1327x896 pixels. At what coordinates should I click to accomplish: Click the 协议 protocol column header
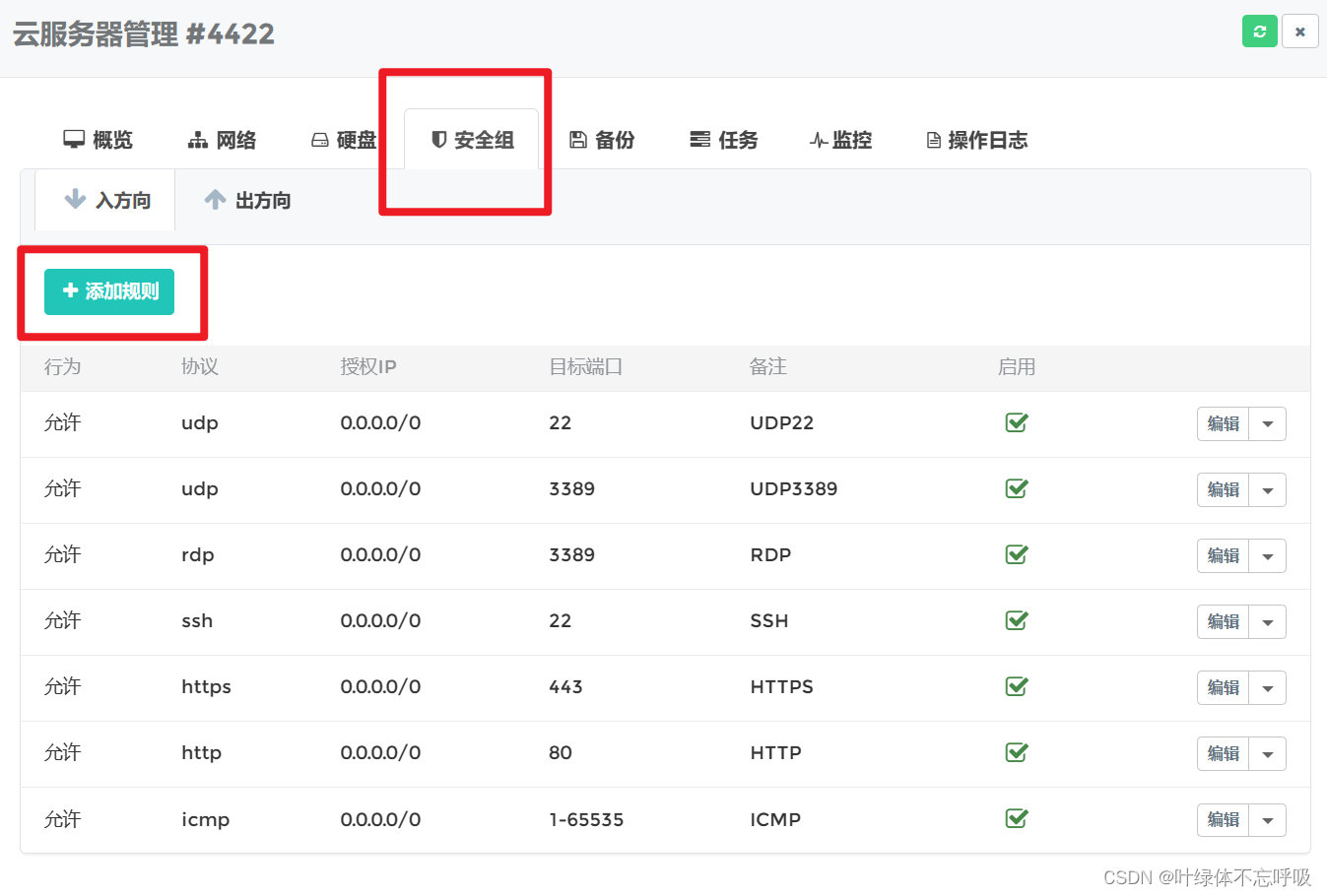200,366
